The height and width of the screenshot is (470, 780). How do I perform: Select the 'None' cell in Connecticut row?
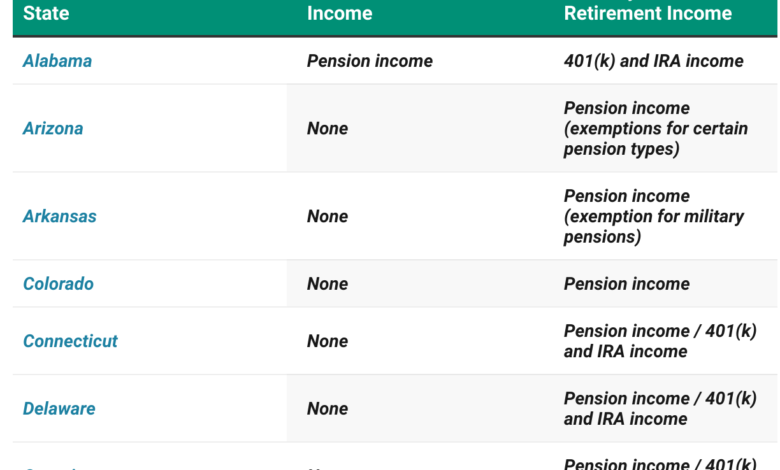(x=327, y=341)
